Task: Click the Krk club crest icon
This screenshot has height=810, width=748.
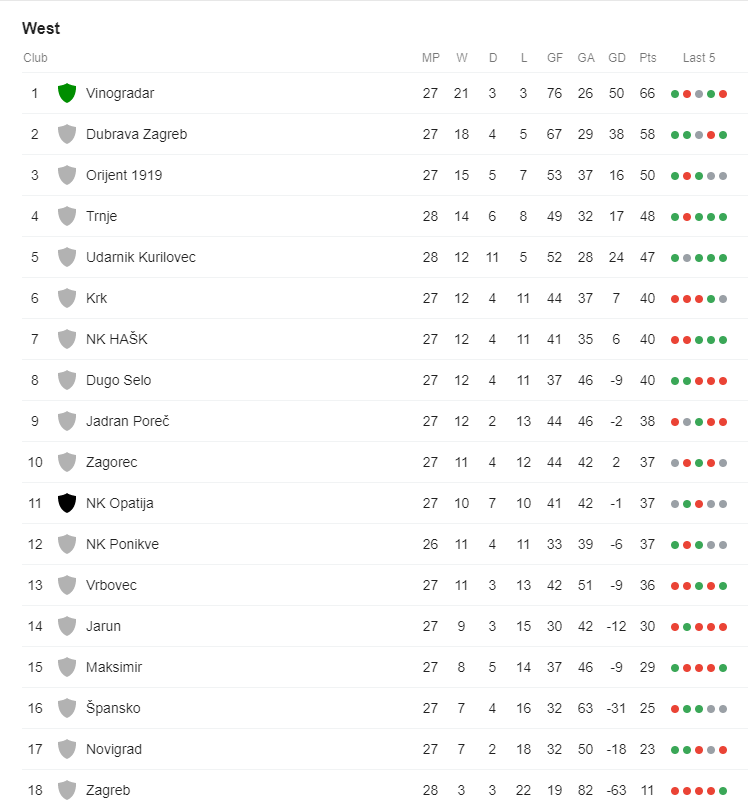Action: [x=67, y=298]
